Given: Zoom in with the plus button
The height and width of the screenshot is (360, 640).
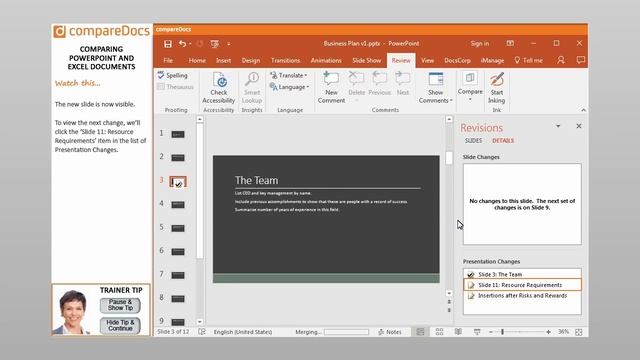Looking at the screenshot, I should coord(549,332).
